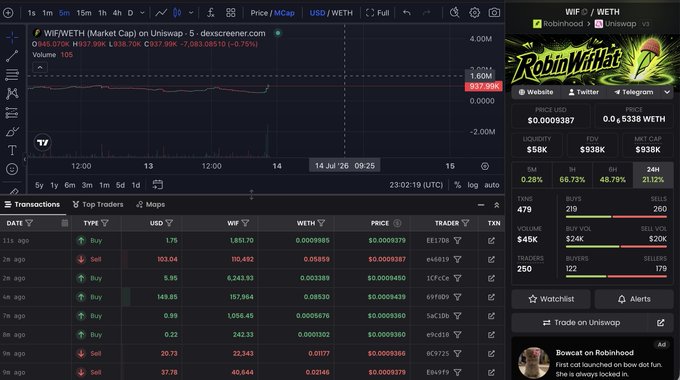Switch chart to MCap mode

[284, 13]
